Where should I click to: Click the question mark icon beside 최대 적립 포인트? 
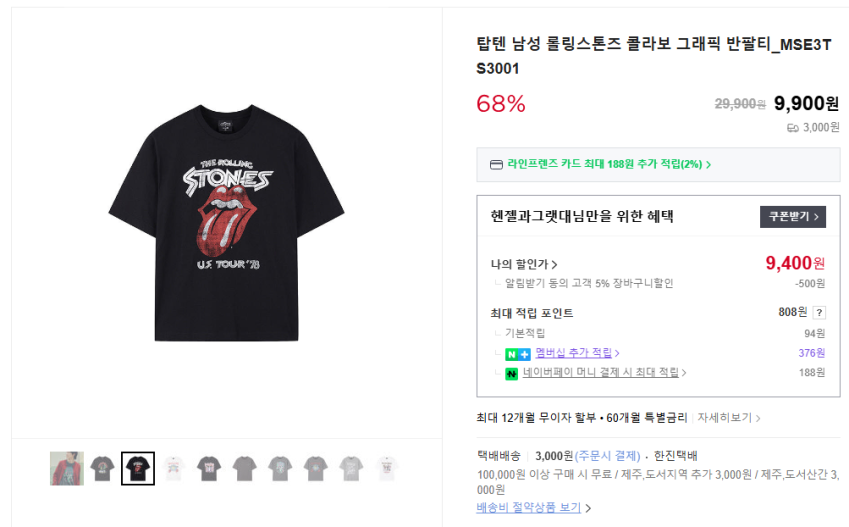pos(820,313)
